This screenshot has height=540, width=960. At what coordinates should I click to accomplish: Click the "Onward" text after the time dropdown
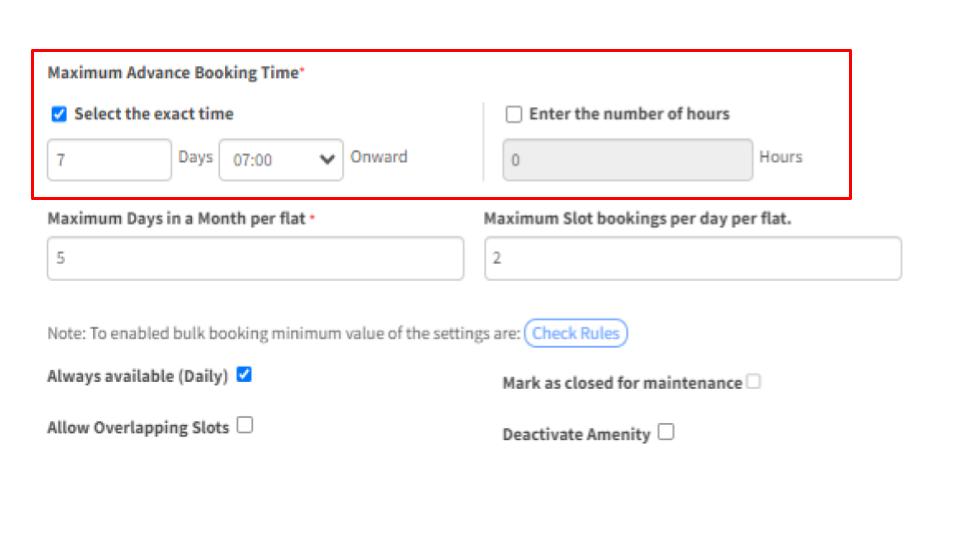click(379, 157)
